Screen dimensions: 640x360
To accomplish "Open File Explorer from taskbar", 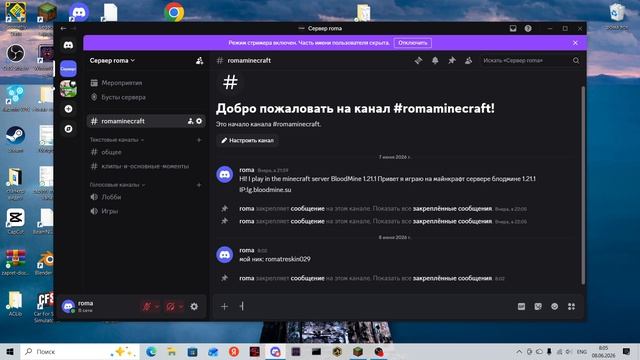I will point(172,352).
